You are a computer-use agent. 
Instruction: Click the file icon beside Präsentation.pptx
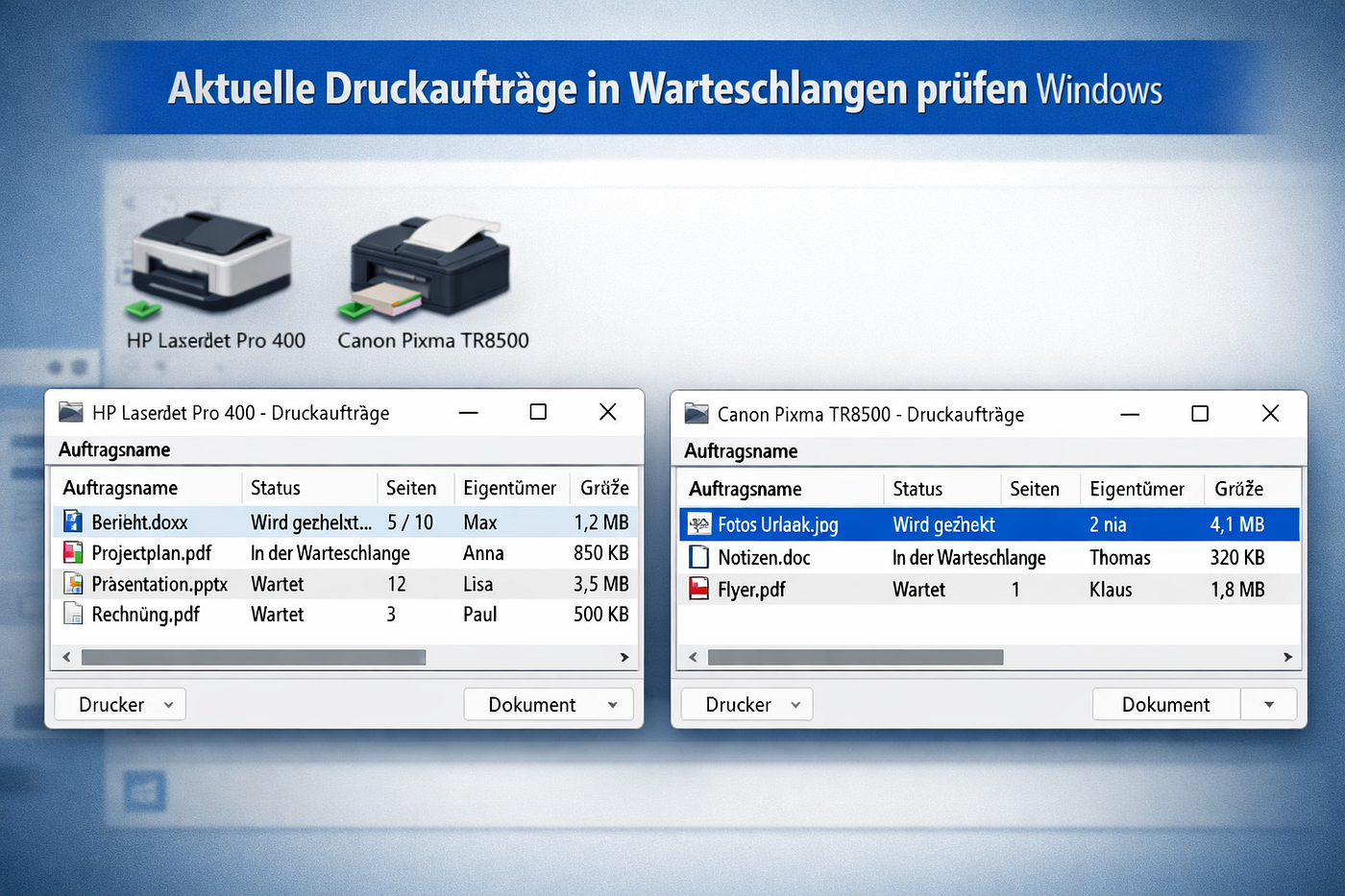[x=73, y=584]
